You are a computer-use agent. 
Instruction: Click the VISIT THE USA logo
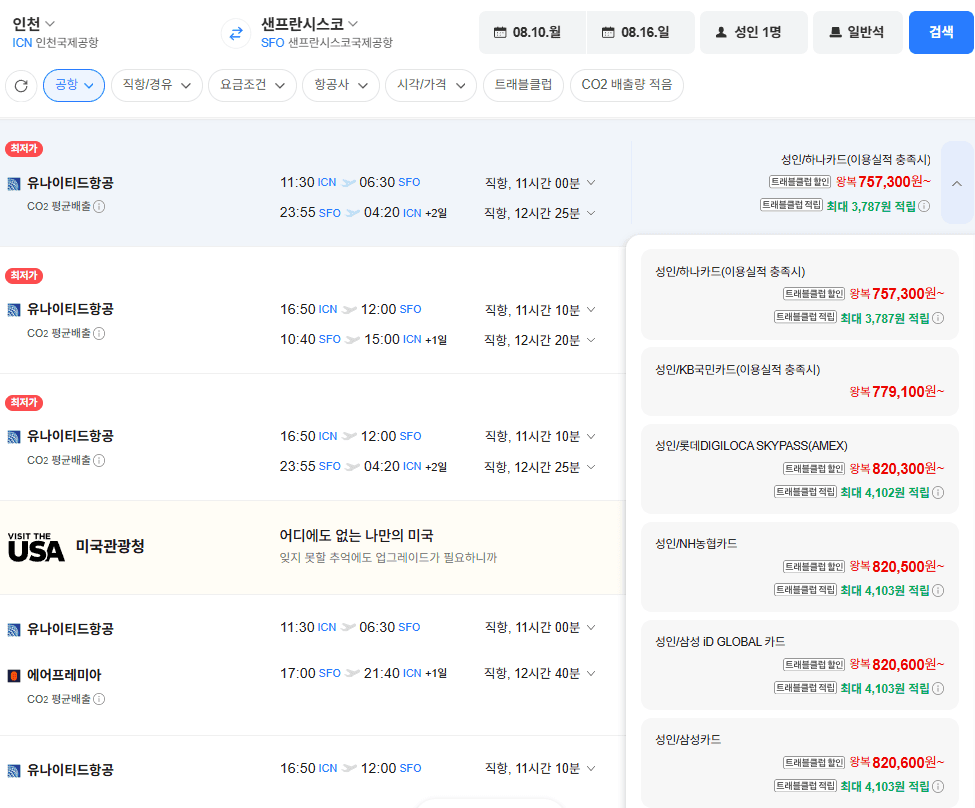36,547
